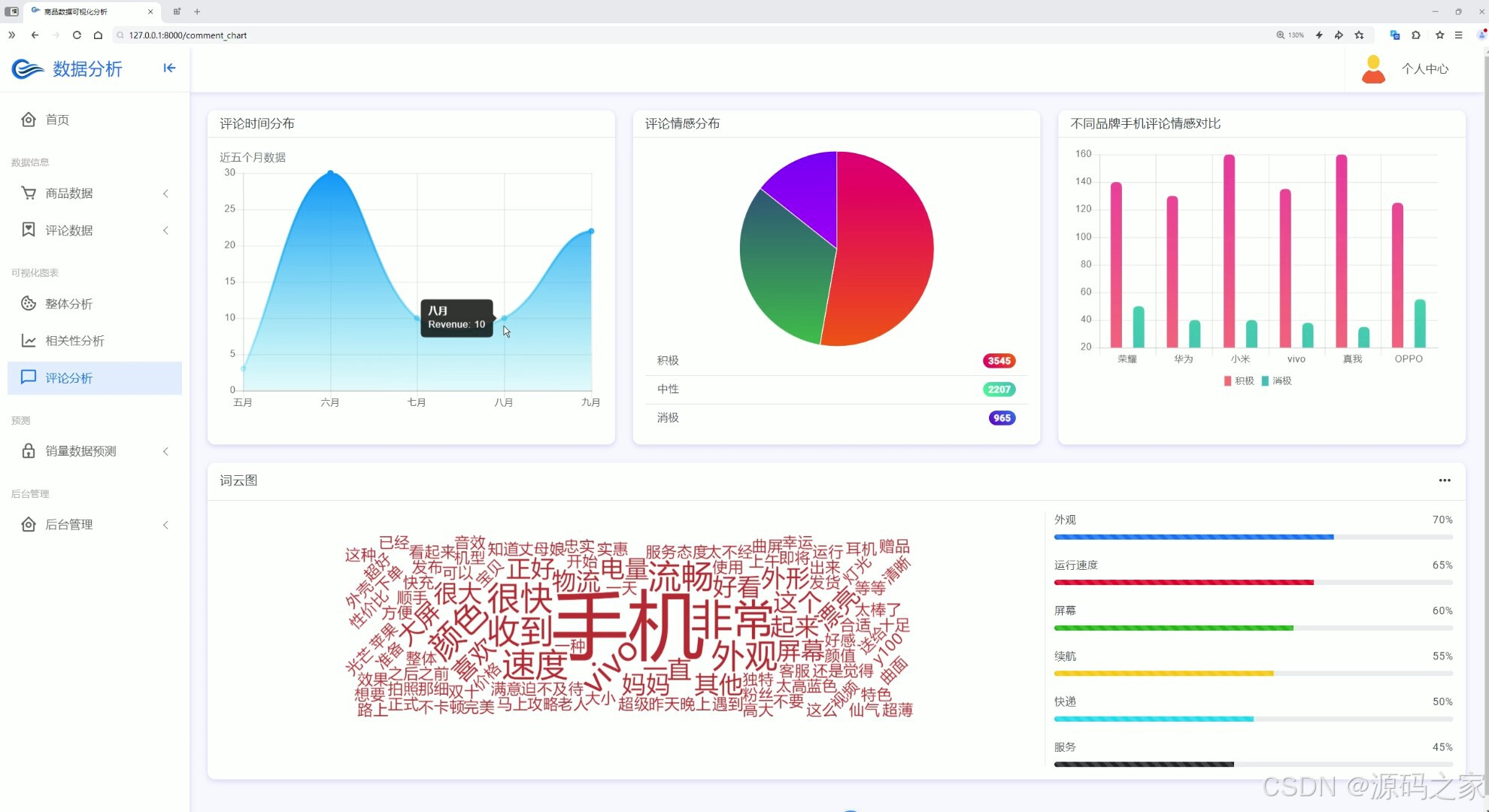
Task: Toggle 消极 series in bar chart legend
Action: [1277, 381]
